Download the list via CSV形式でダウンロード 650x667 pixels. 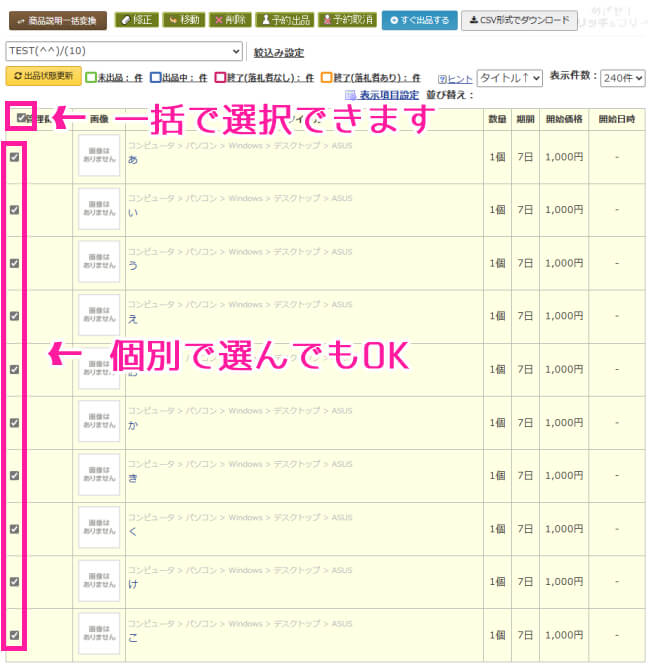518,20
